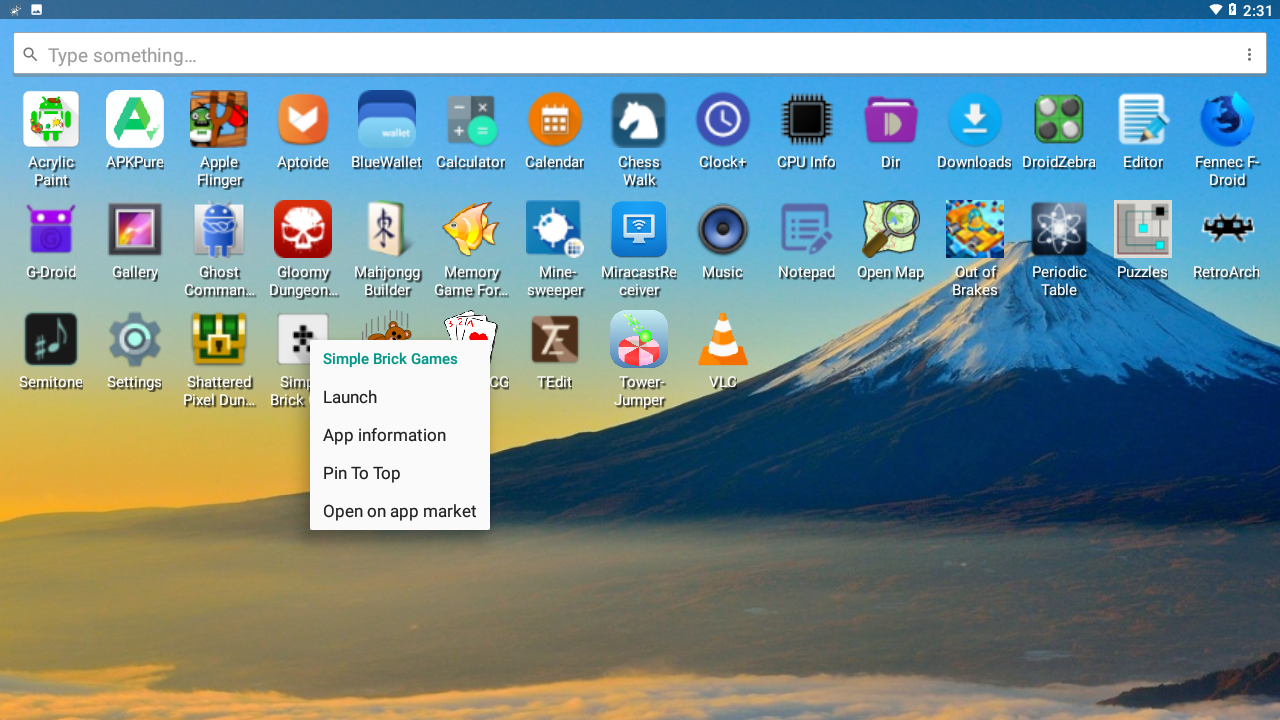The height and width of the screenshot is (720, 1280).
Task: Open the Calculator app
Action: pyautogui.click(x=471, y=120)
